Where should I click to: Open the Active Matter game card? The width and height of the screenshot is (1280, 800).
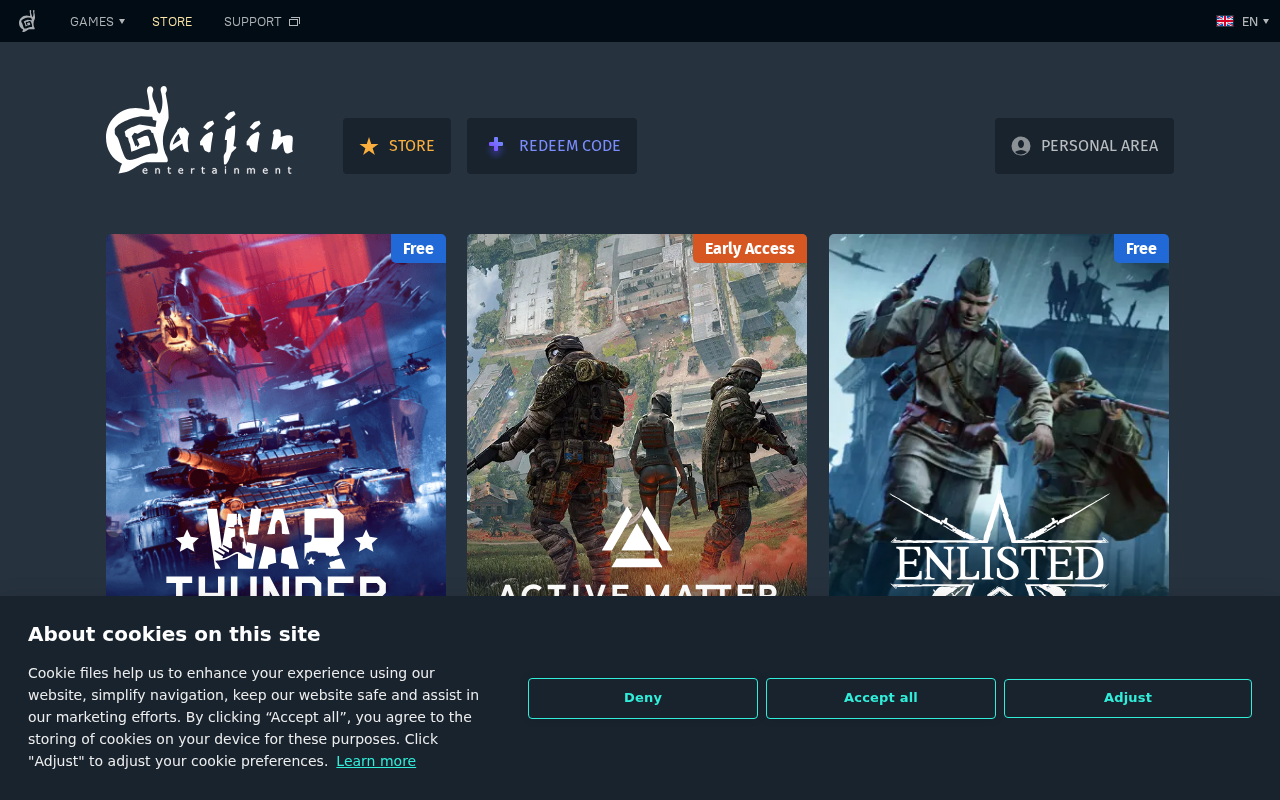point(637,415)
